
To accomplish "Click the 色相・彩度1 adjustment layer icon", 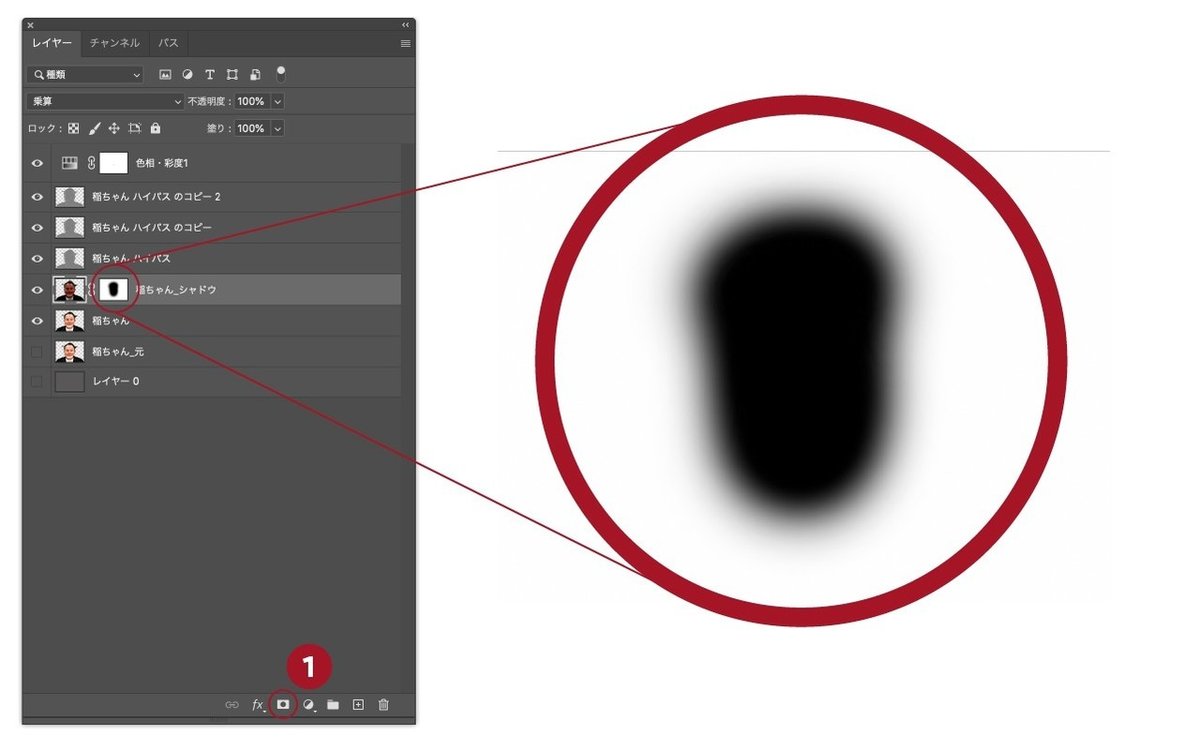I will tap(70, 163).
